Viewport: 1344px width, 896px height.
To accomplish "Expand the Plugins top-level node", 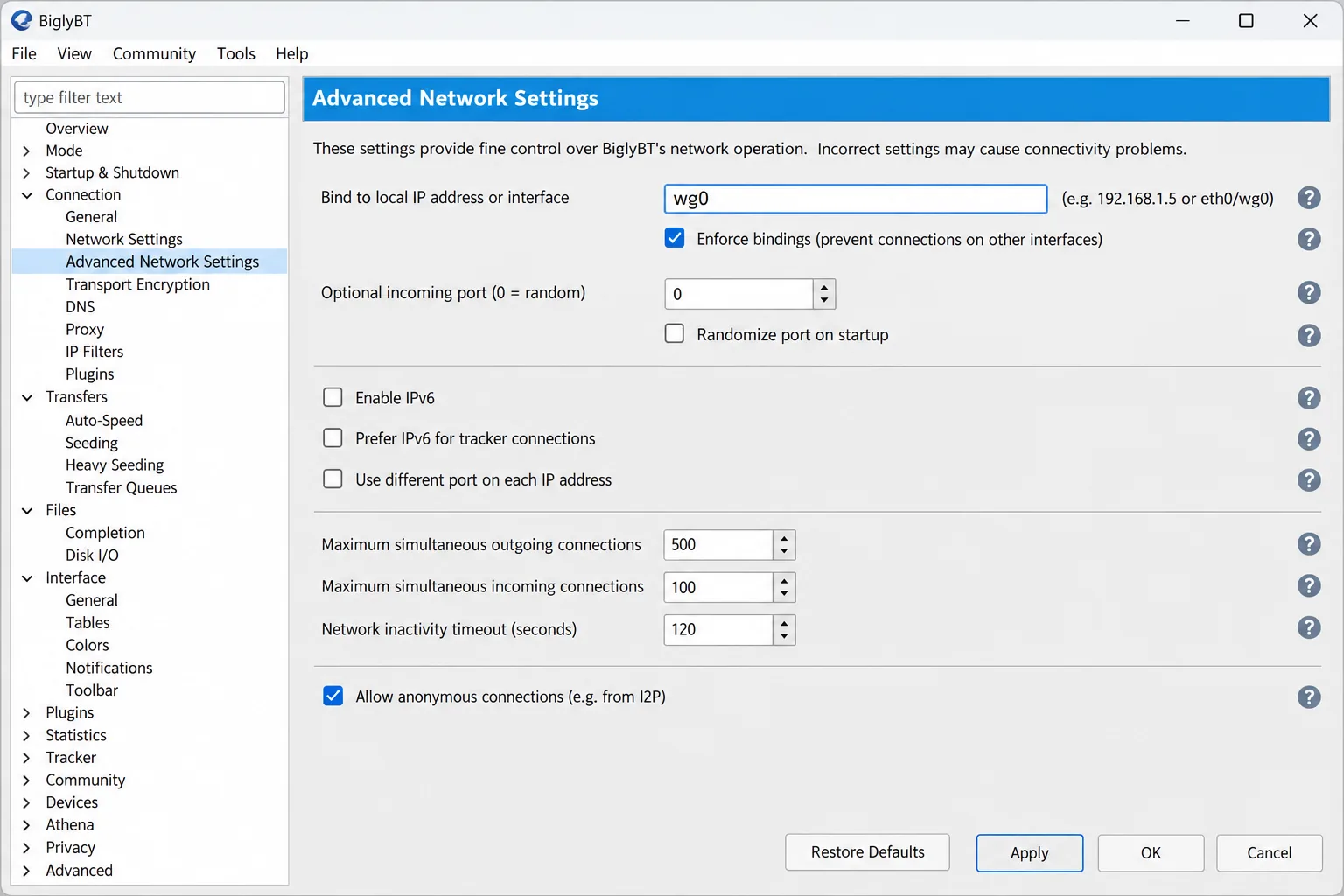I will 26,713.
